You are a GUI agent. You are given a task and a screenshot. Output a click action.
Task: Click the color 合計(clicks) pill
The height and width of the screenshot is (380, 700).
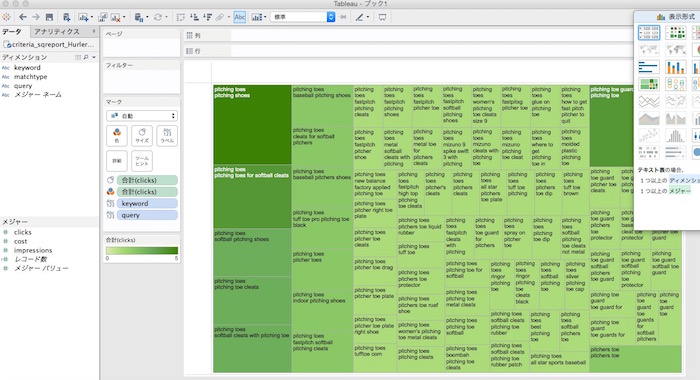[147, 192]
